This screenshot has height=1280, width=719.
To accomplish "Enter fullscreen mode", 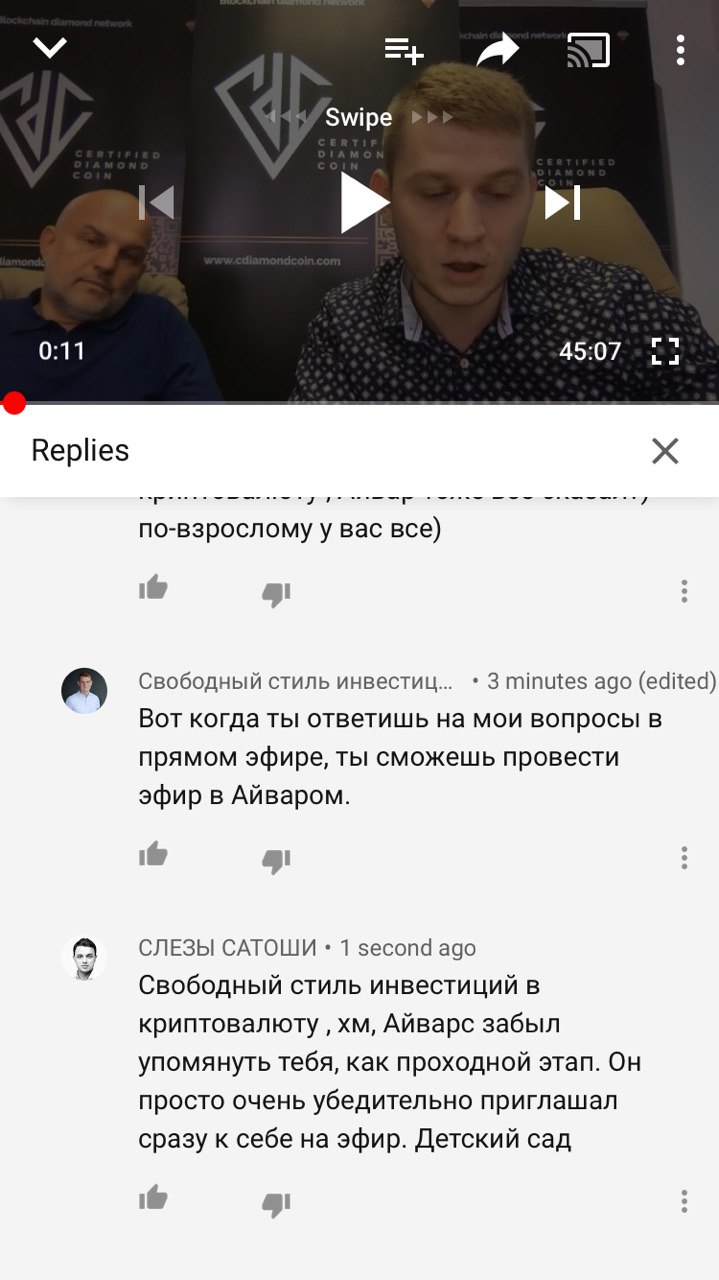I will [665, 351].
